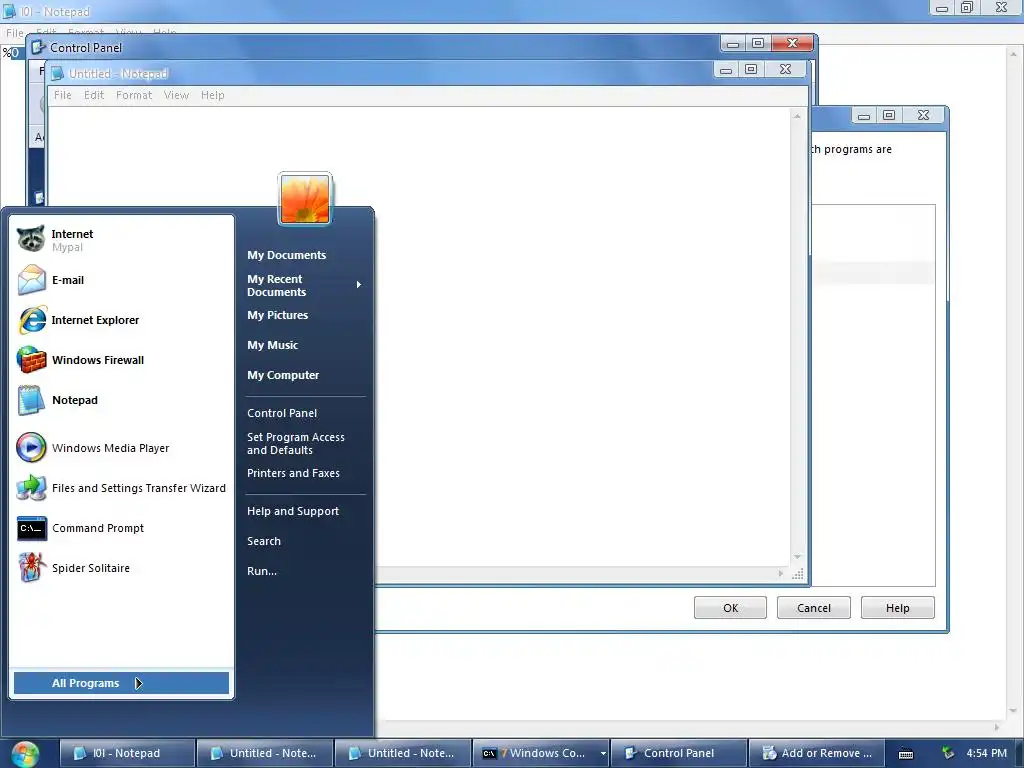The image size is (1024, 768).
Task: Expand All Programs menu
Action: tap(121, 683)
